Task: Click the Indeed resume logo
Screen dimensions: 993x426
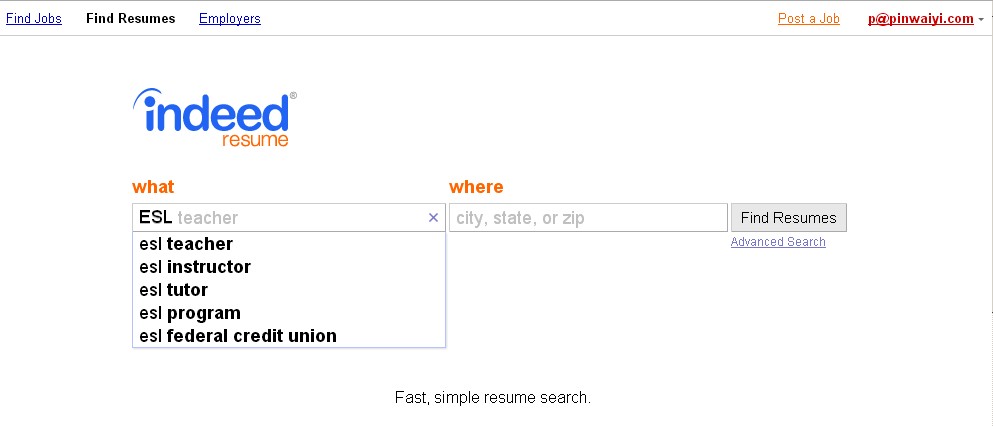Action: (214, 118)
